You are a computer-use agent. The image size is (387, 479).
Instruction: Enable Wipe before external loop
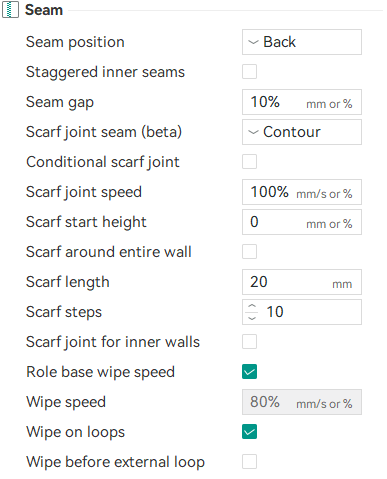(249, 462)
